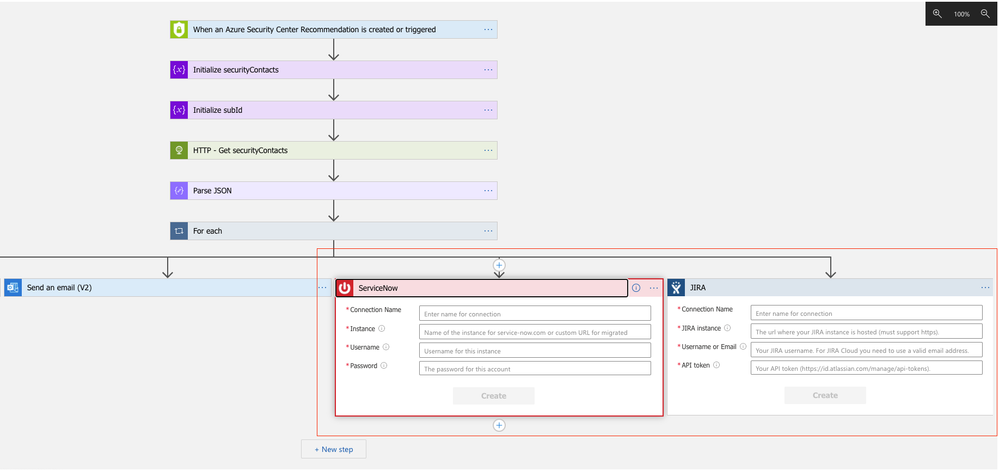The width and height of the screenshot is (999, 470).
Task: Click the JIRA Username or Email field
Action: (866, 350)
